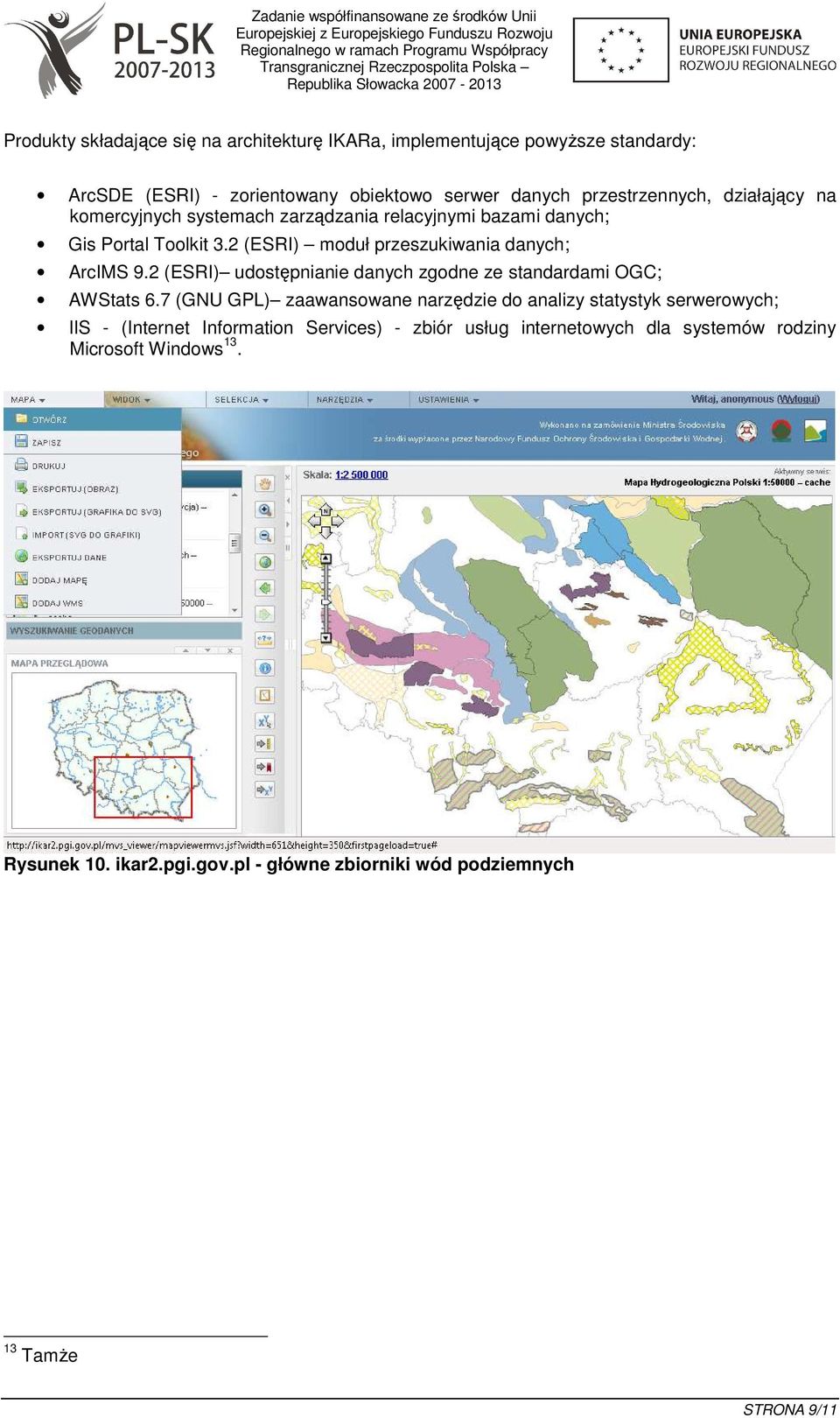
Task: Pan map south with down arrow
Action: click(325, 531)
